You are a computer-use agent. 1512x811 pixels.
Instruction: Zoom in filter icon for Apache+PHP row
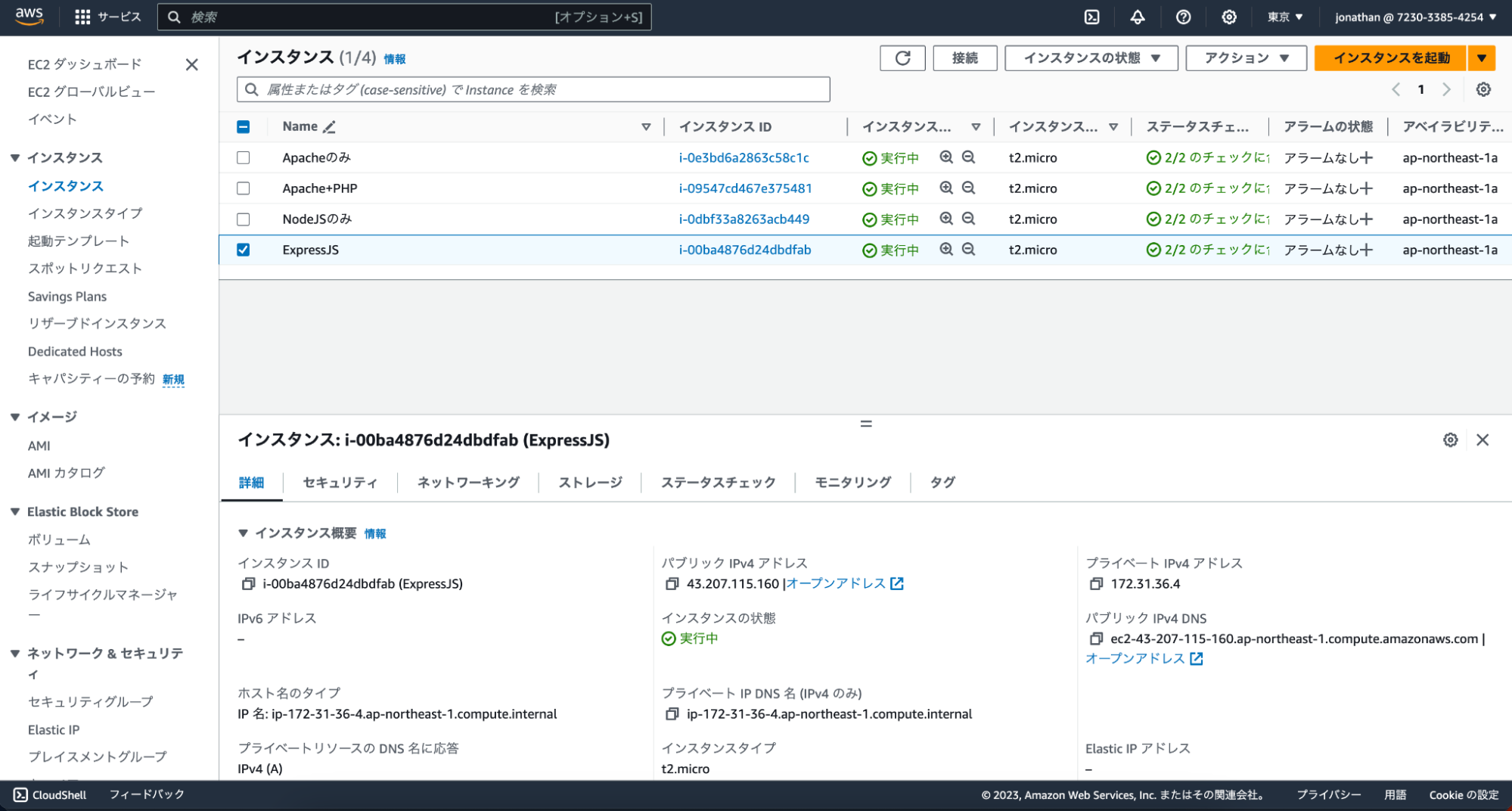pos(946,188)
